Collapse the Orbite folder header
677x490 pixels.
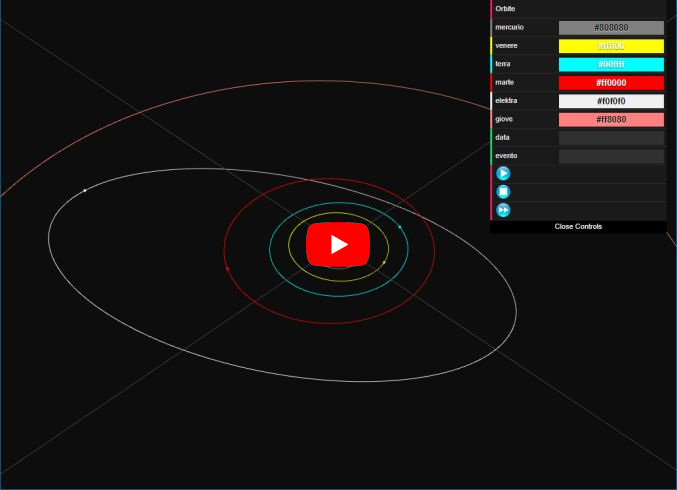tap(578, 9)
